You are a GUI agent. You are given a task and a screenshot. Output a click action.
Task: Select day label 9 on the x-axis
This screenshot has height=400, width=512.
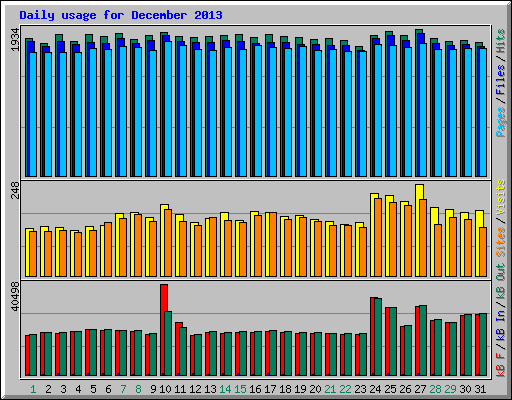click(x=153, y=389)
